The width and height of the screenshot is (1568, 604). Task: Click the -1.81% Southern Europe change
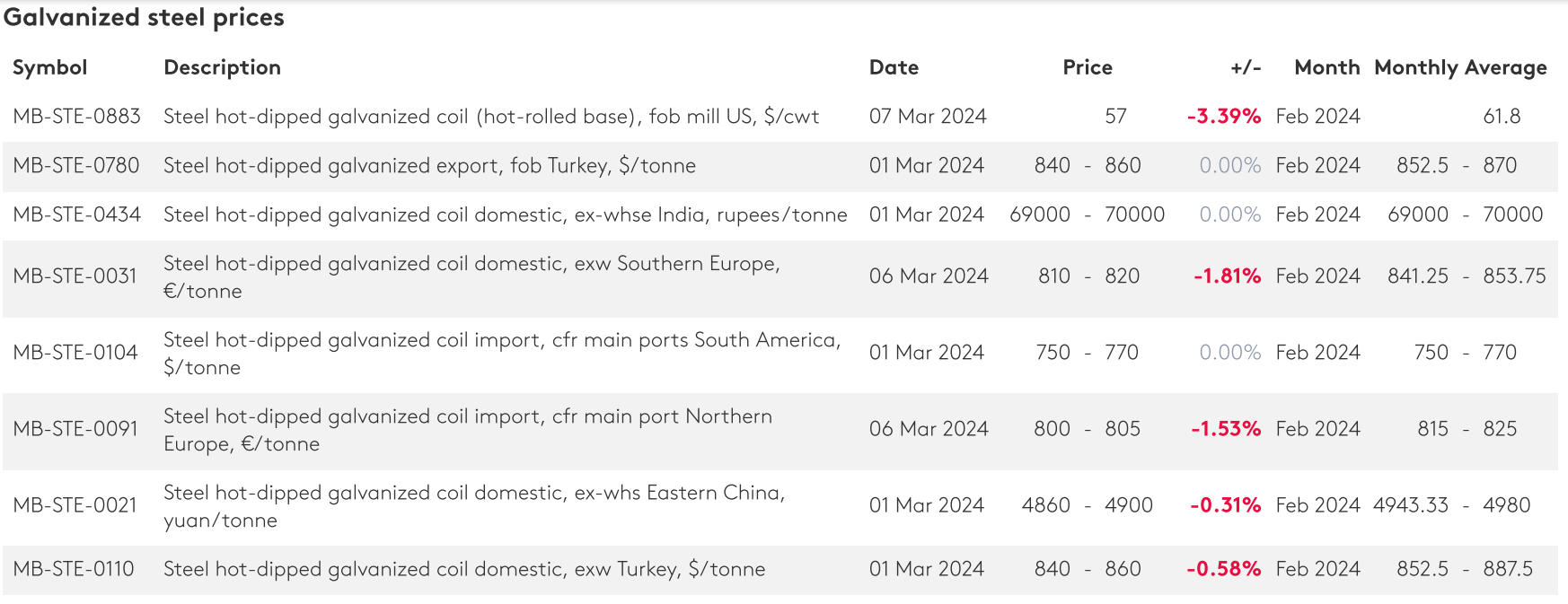click(x=1227, y=276)
